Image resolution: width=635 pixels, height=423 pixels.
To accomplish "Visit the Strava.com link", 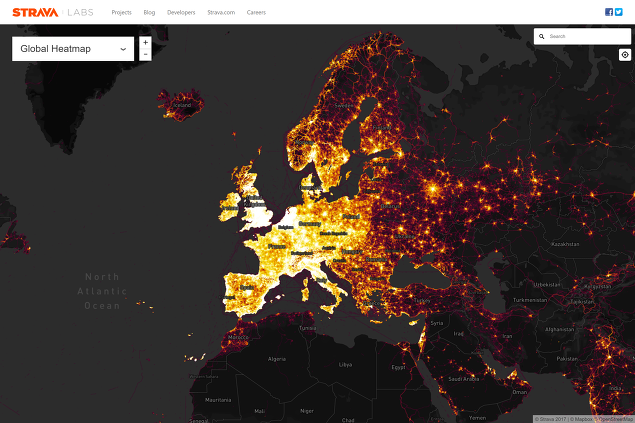I will coord(221,13).
